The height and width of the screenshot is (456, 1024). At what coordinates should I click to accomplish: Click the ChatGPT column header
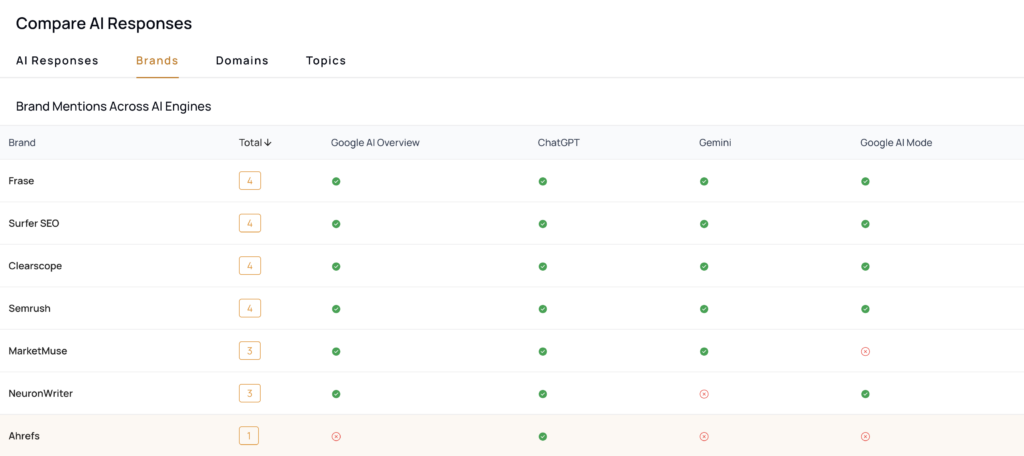pyautogui.click(x=558, y=142)
